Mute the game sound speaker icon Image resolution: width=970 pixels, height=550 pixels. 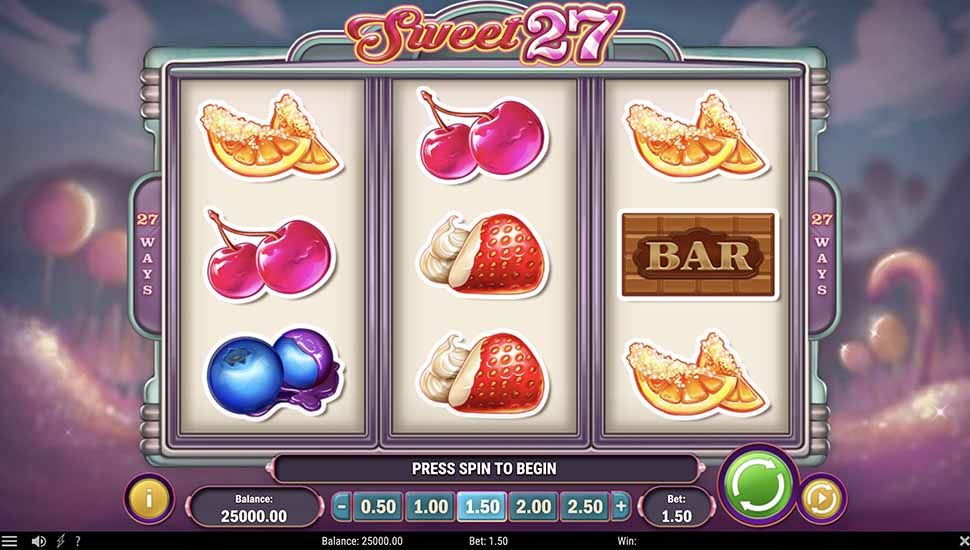point(38,541)
